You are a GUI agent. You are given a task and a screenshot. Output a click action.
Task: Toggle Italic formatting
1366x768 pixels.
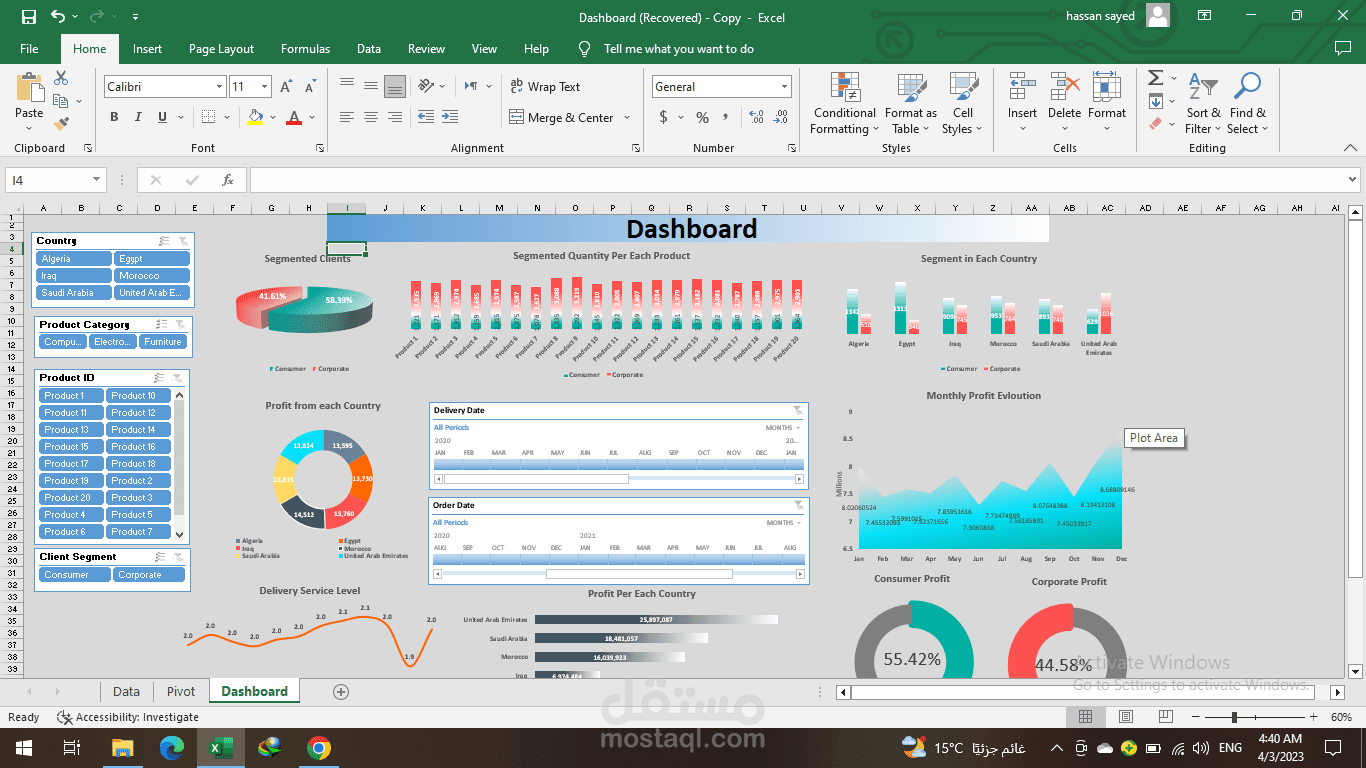pyautogui.click(x=138, y=117)
